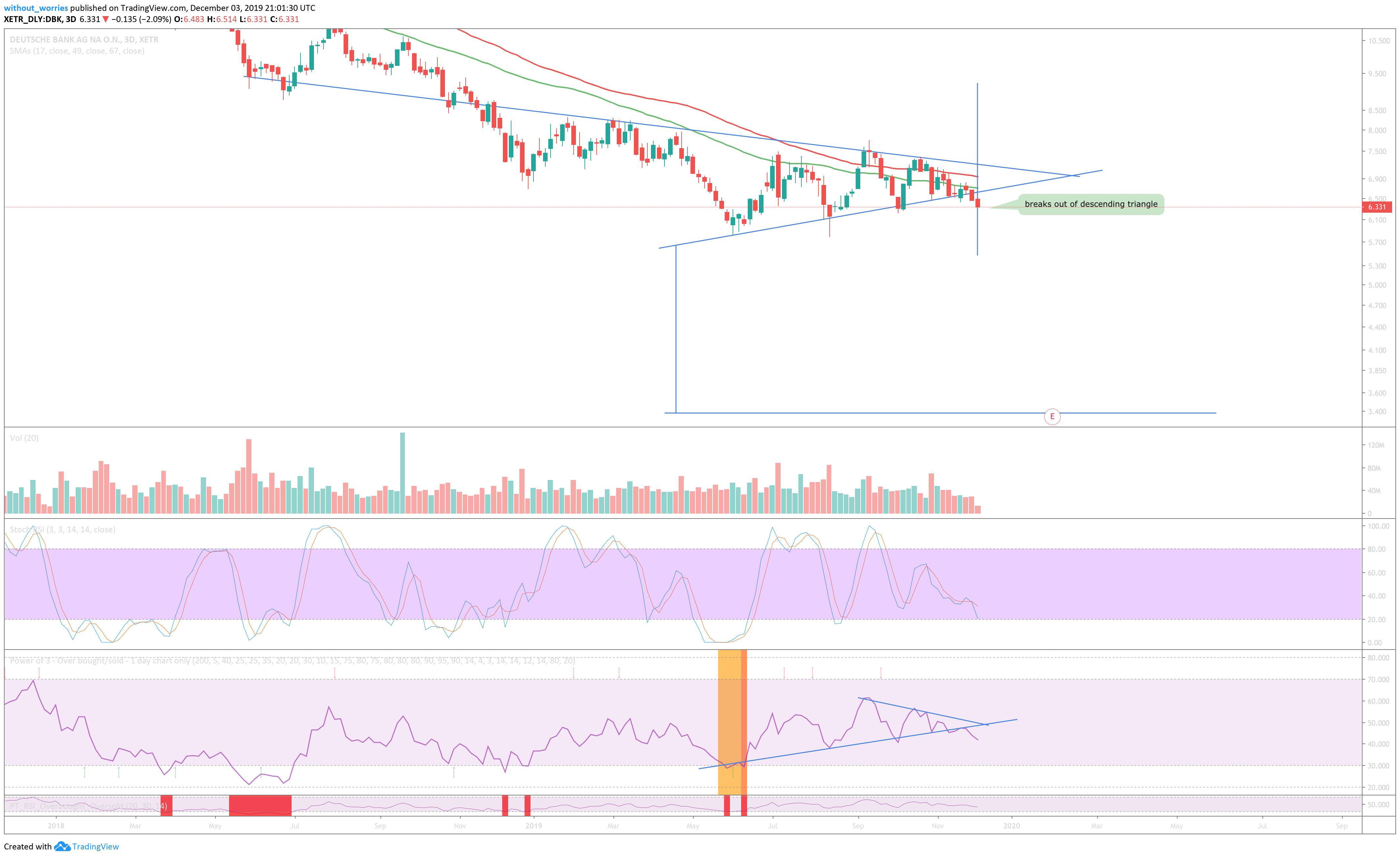Click the PT_RSI_Overbought_Oversold indicator label
Screen dimensions: 1400x858
coord(88,806)
